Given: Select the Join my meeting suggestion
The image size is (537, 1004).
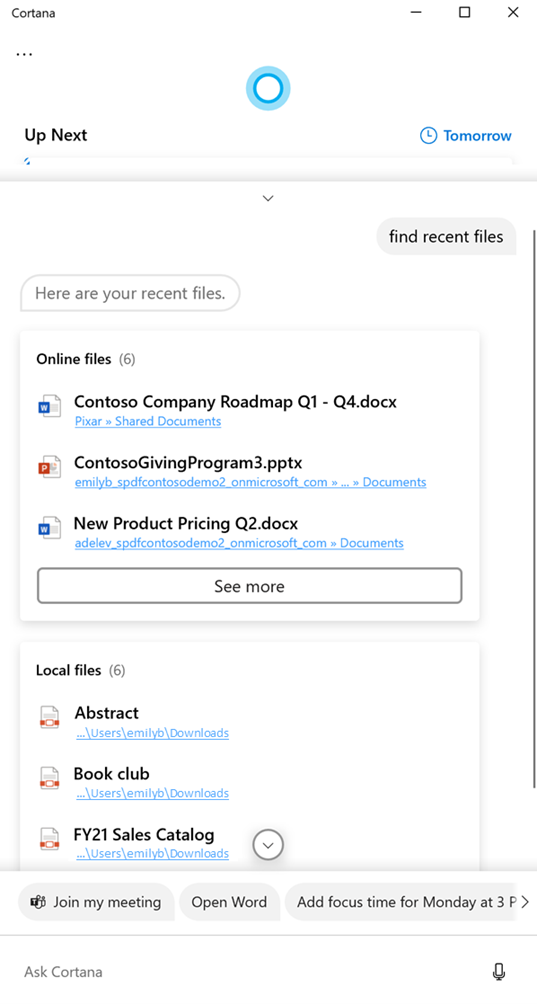Looking at the screenshot, I should pyautogui.click(x=96, y=902).
